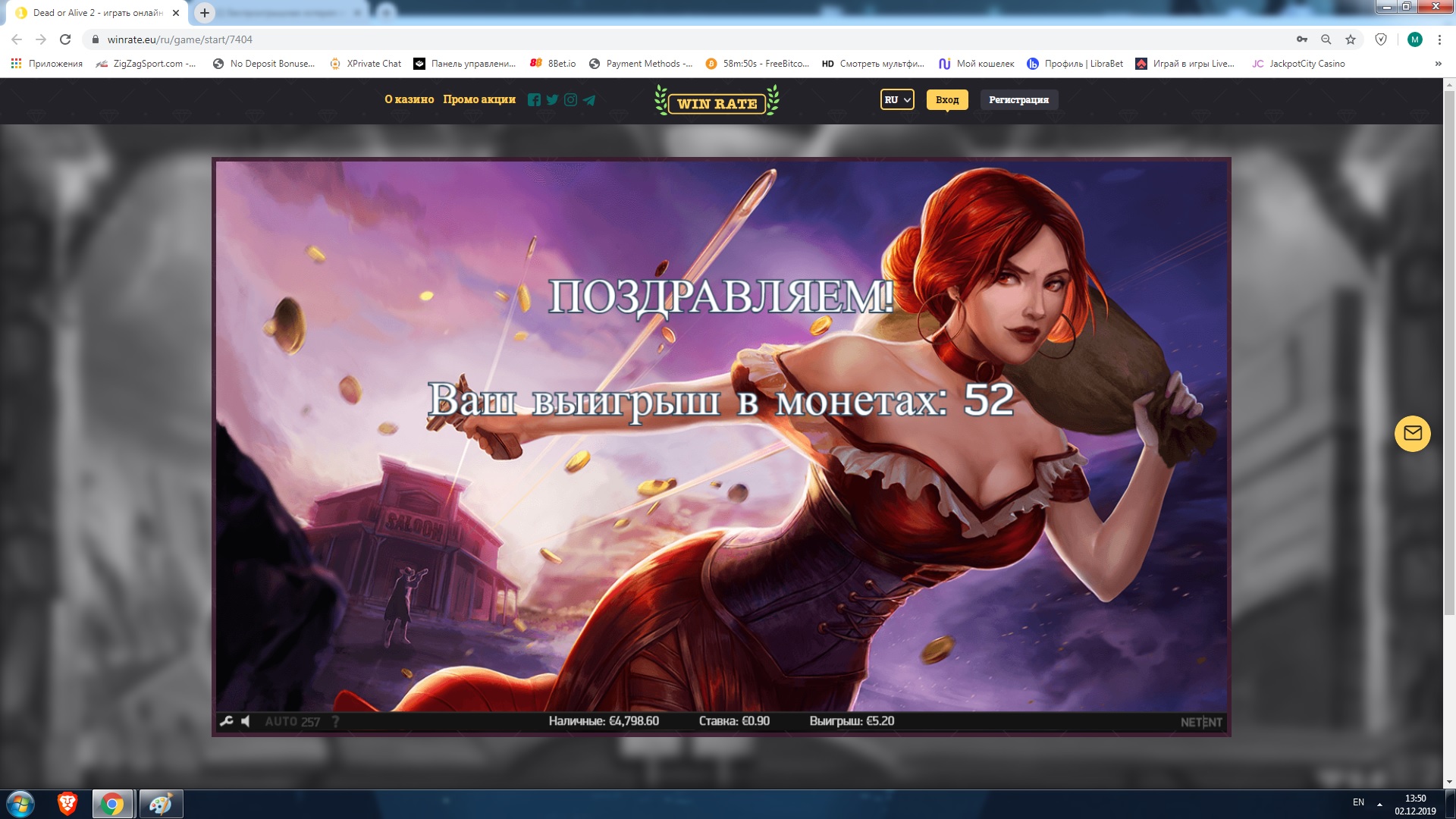Open the О казино menu item
1456x819 pixels.
[x=409, y=99]
